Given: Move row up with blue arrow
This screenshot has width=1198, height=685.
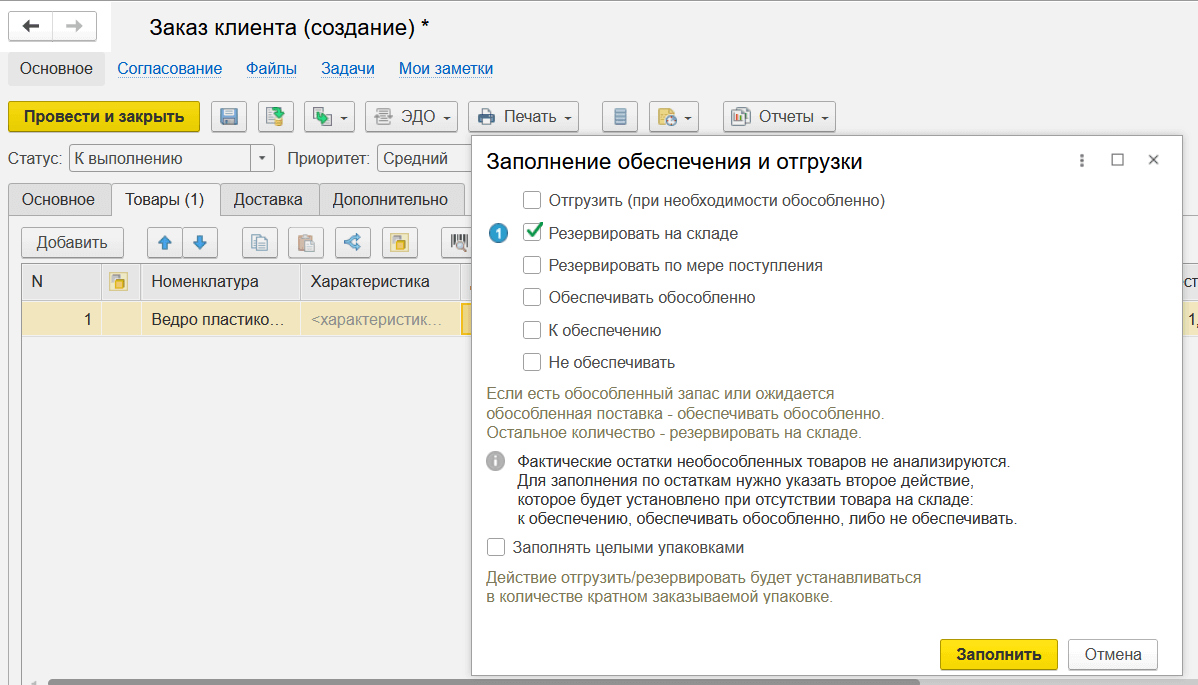Looking at the screenshot, I should [x=165, y=242].
